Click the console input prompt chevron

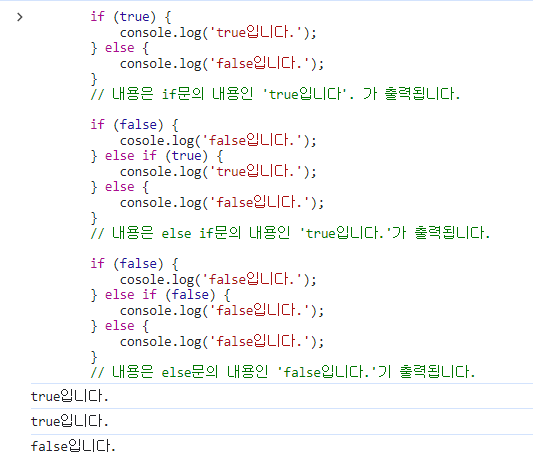tap(20, 17)
